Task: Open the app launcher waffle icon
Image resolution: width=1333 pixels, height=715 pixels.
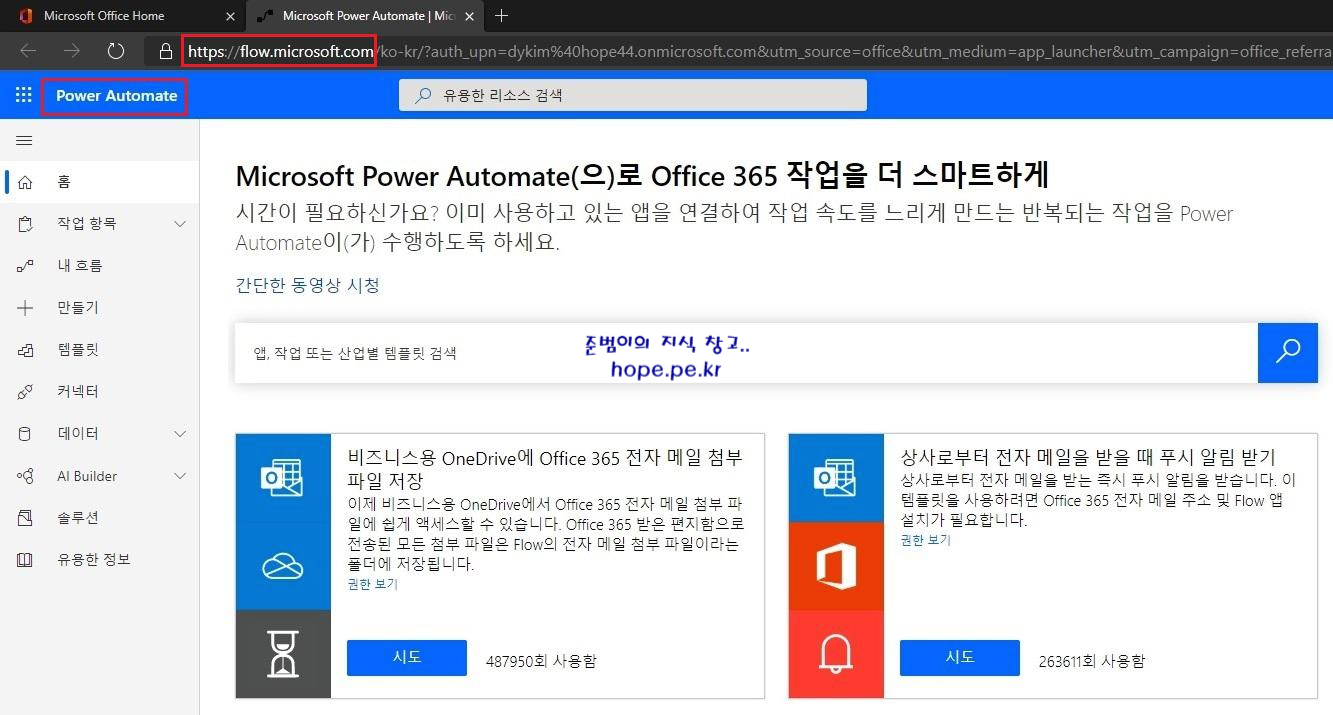Action: pyautogui.click(x=24, y=95)
